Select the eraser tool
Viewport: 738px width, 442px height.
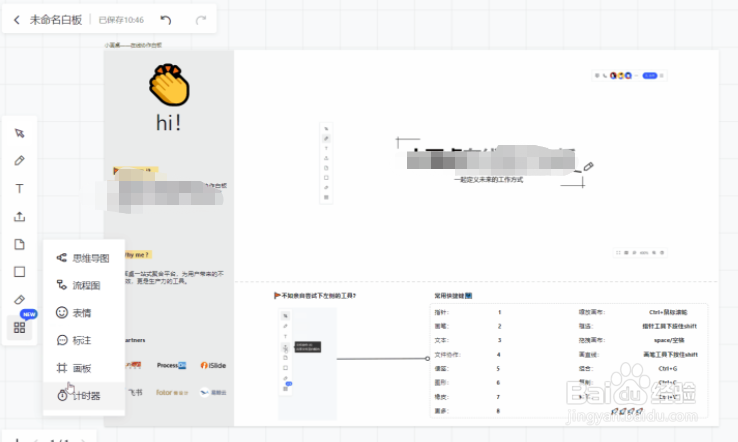pyautogui.click(x=19, y=299)
